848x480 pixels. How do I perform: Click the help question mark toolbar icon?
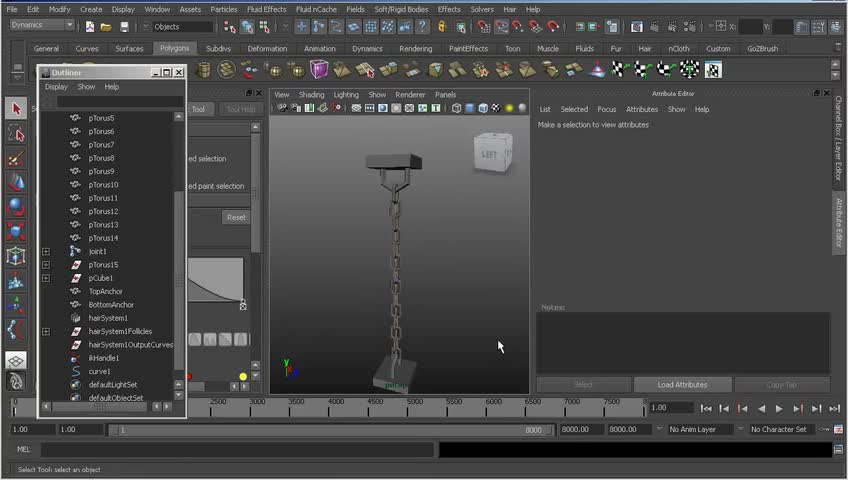tap(422, 26)
